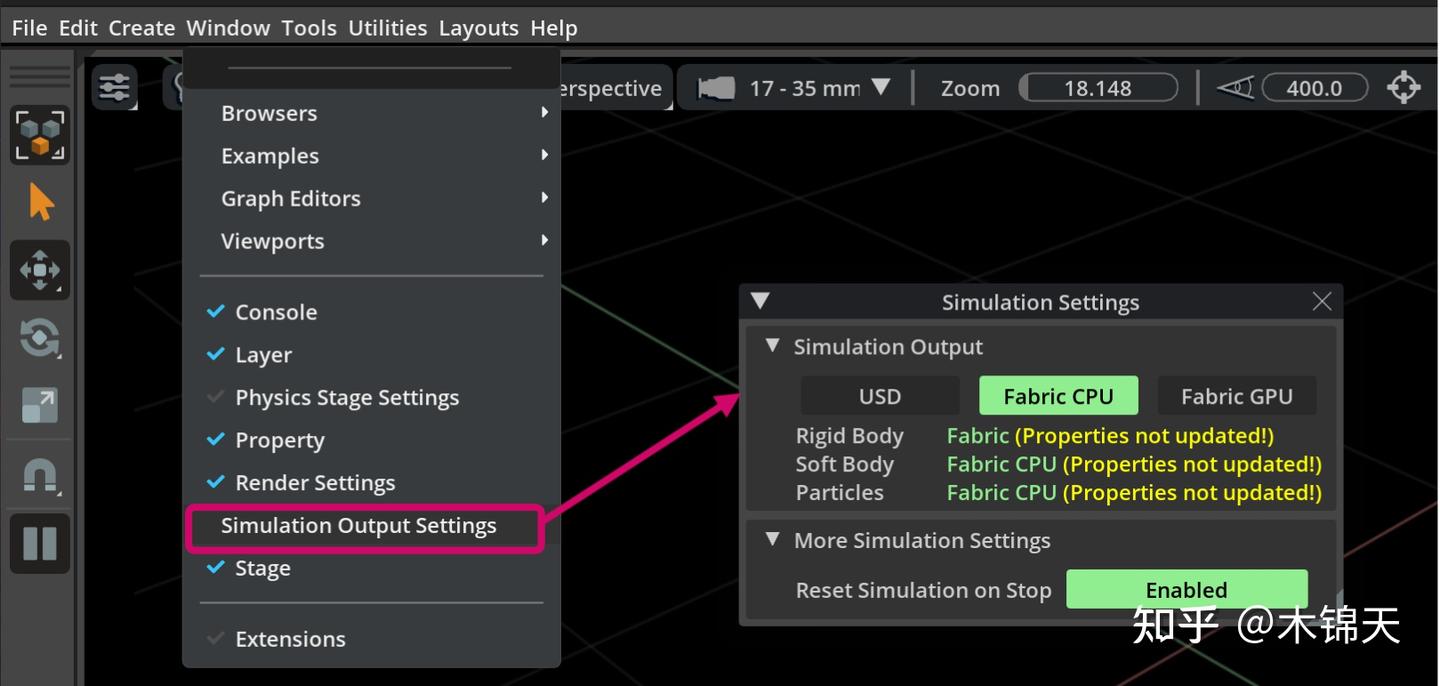Select Fabric GPU simulation output
Image resolution: width=1440 pixels, height=686 pixels.
click(x=1236, y=396)
